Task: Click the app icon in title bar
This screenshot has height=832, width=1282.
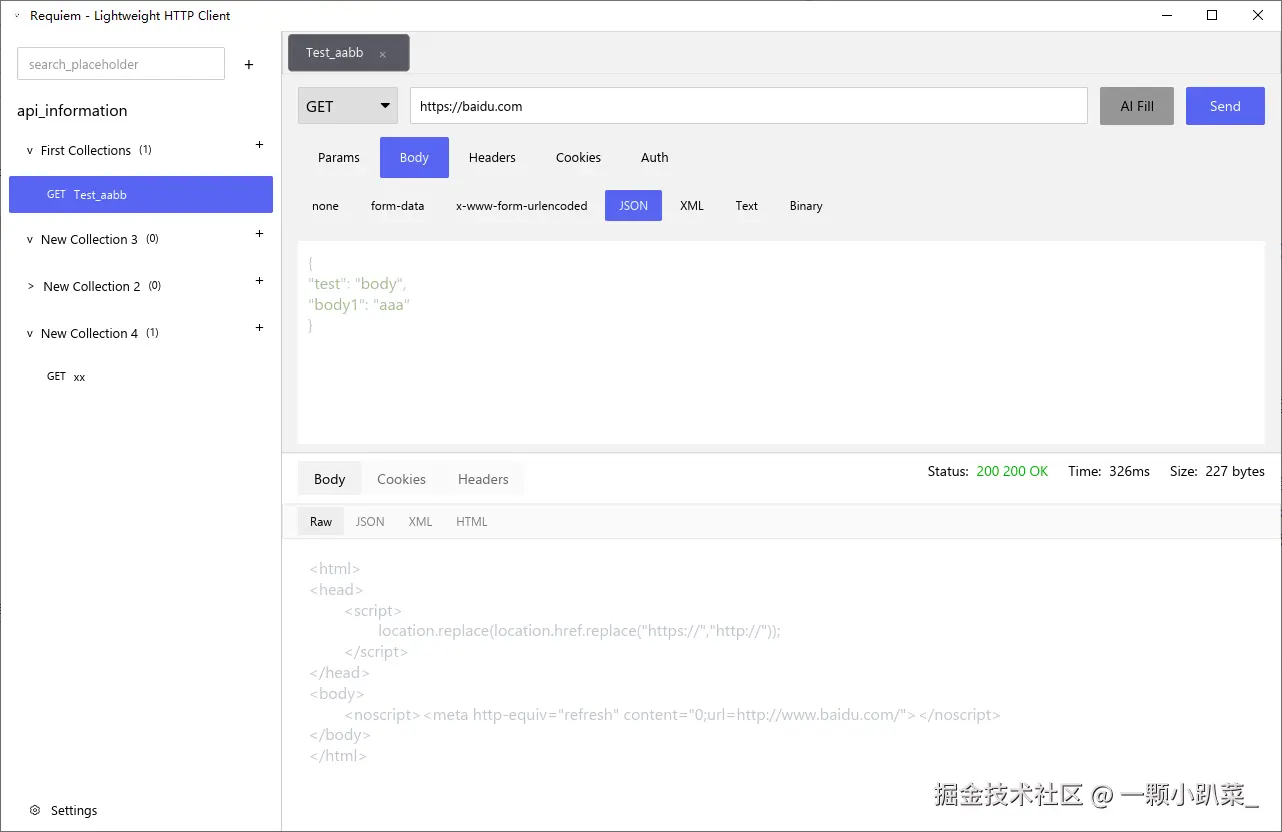Action: [17, 16]
